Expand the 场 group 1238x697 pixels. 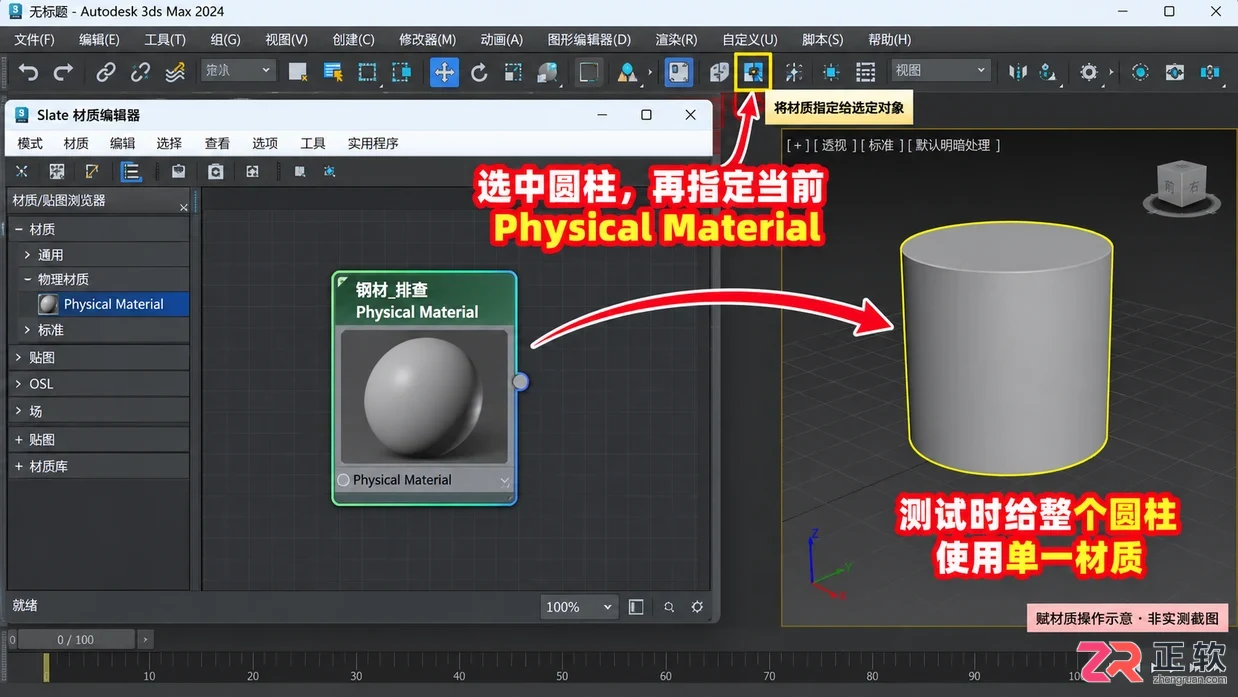point(19,411)
